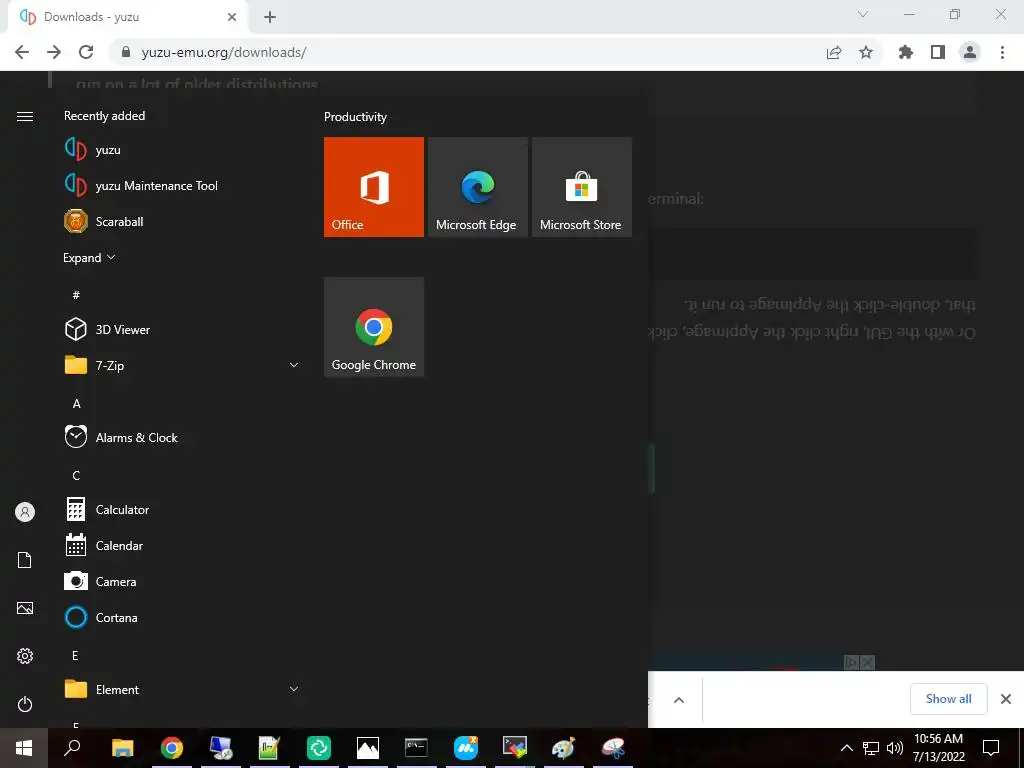Open user account icon in Start sidebar

coord(25,512)
